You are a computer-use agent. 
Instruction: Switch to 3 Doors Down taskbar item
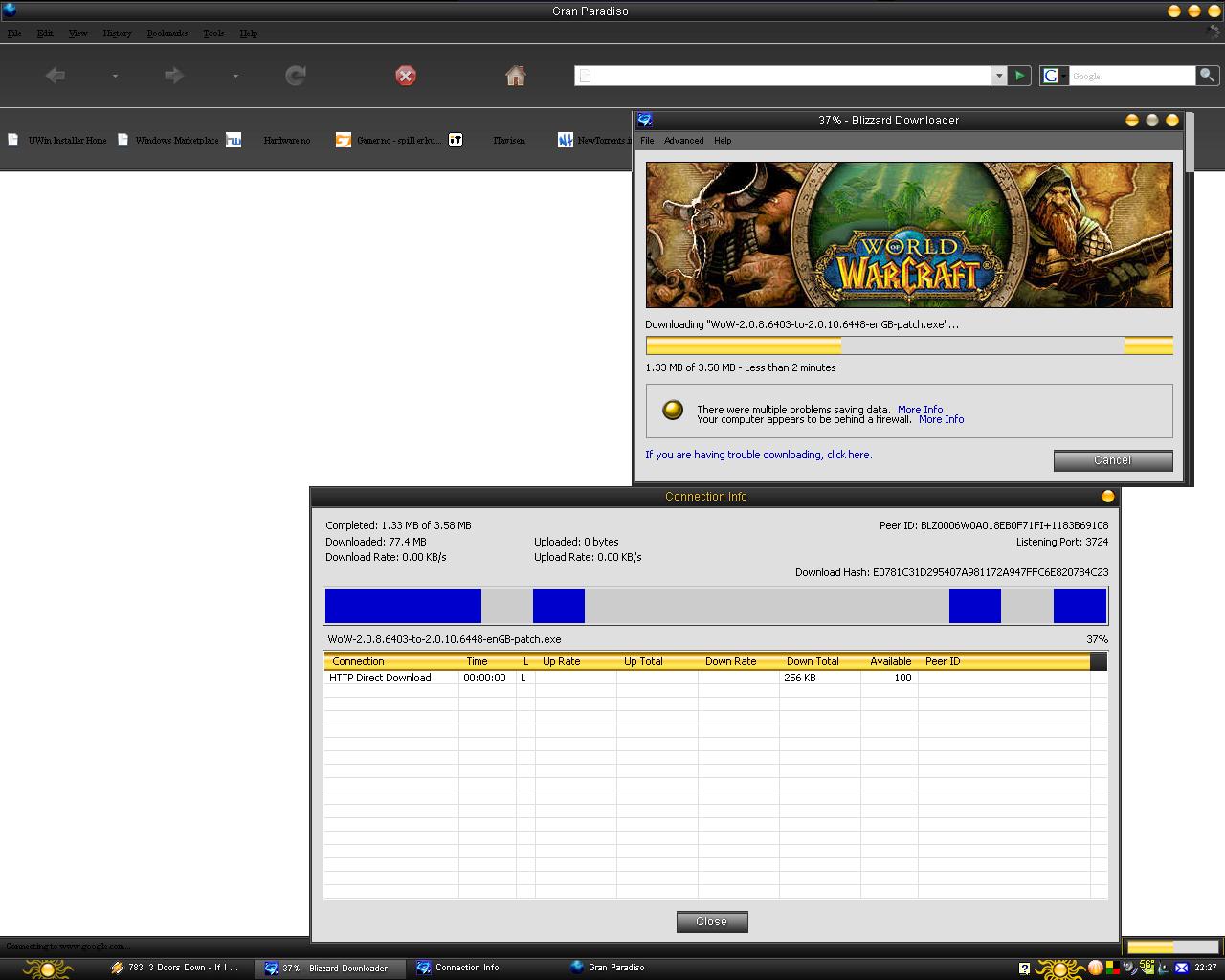coord(176,968)
